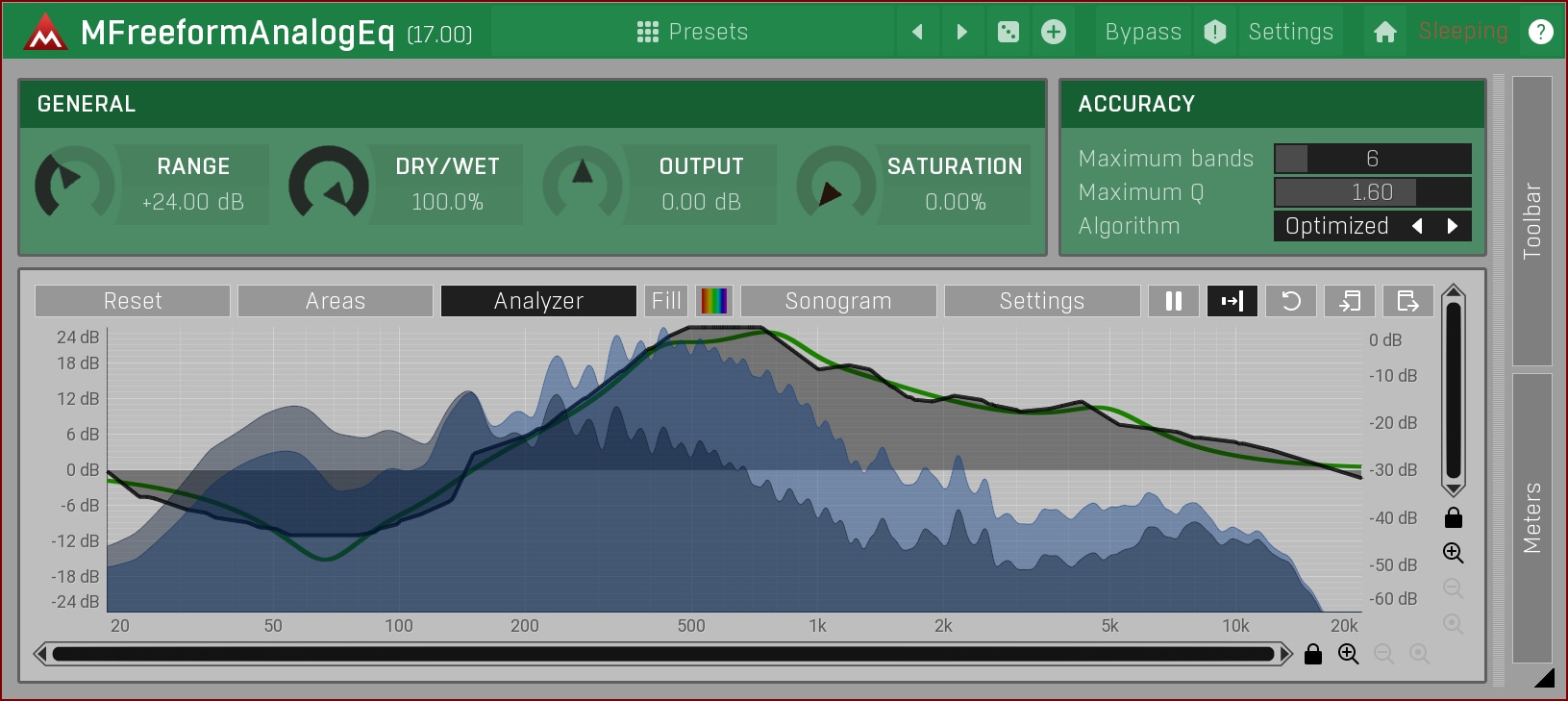
Task: Click the horizontal zoom lock icon
Action: (1313, 654)
